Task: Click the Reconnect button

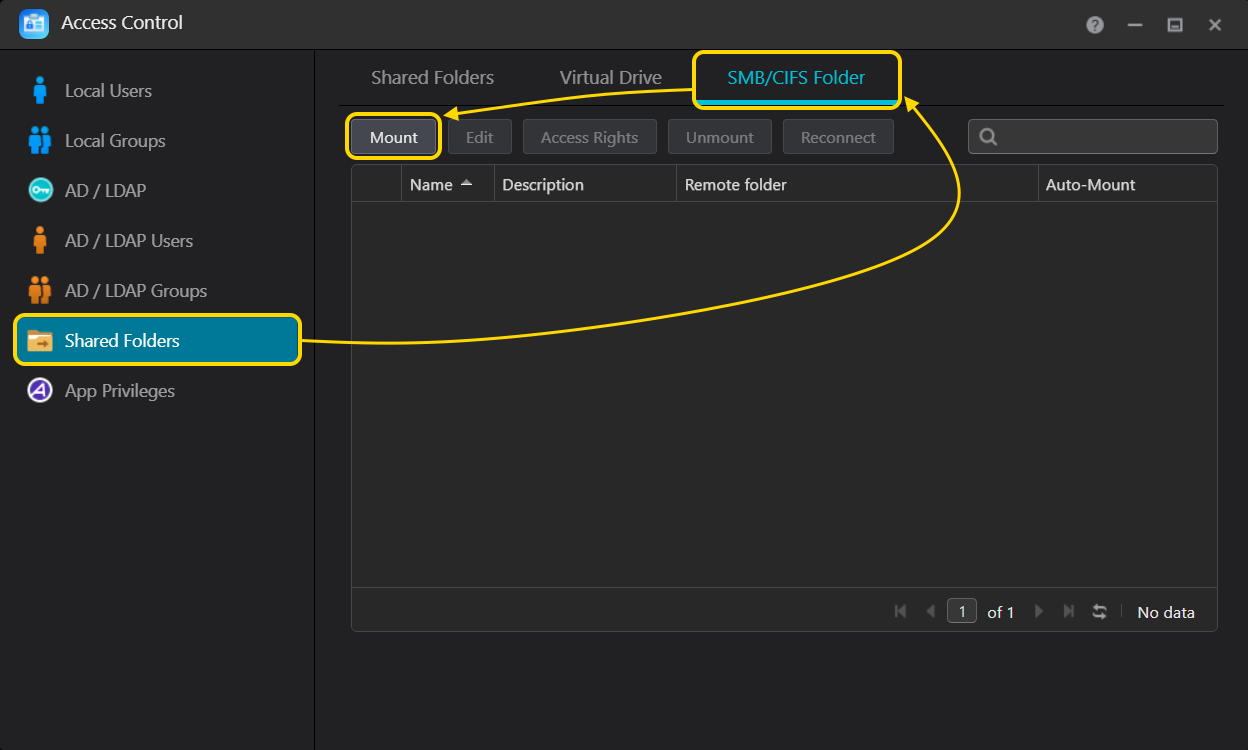Action: coord(838,138)
